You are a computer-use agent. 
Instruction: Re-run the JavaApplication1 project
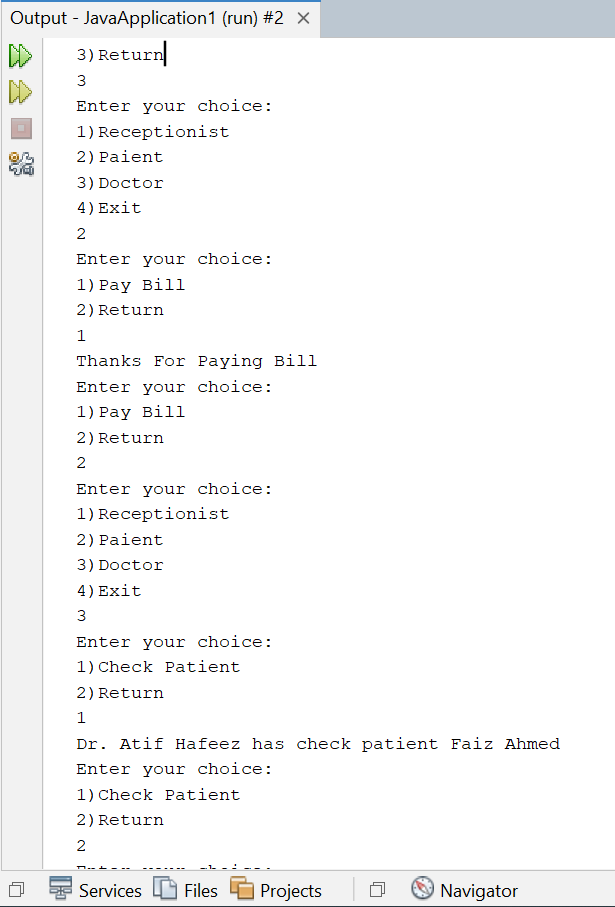point(21,56)
